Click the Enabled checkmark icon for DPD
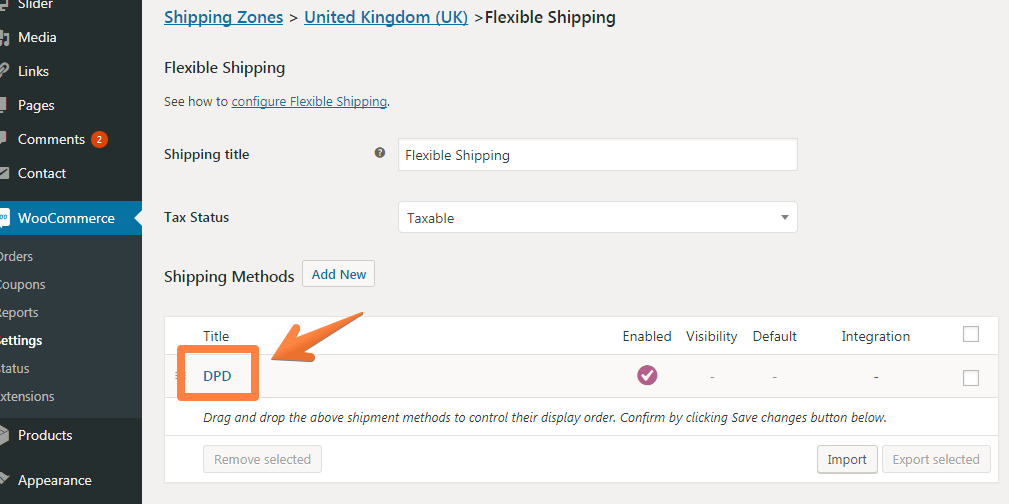Viewport: 1009px width, 504px height. 647,375
